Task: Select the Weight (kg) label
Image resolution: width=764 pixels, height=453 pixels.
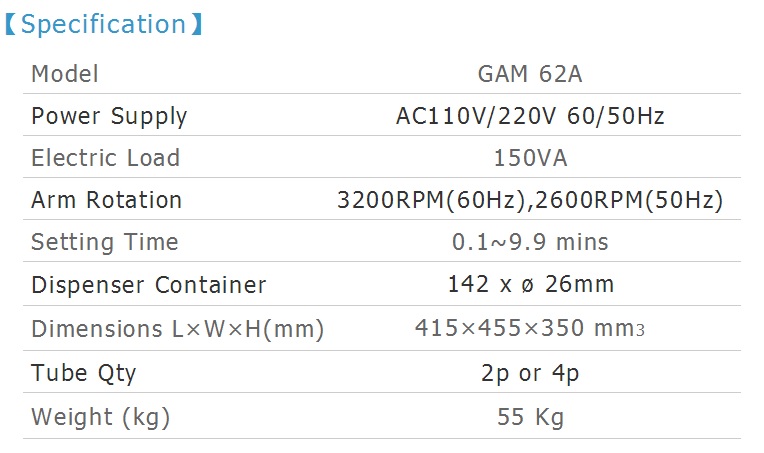Action: (x=100, y=418)
